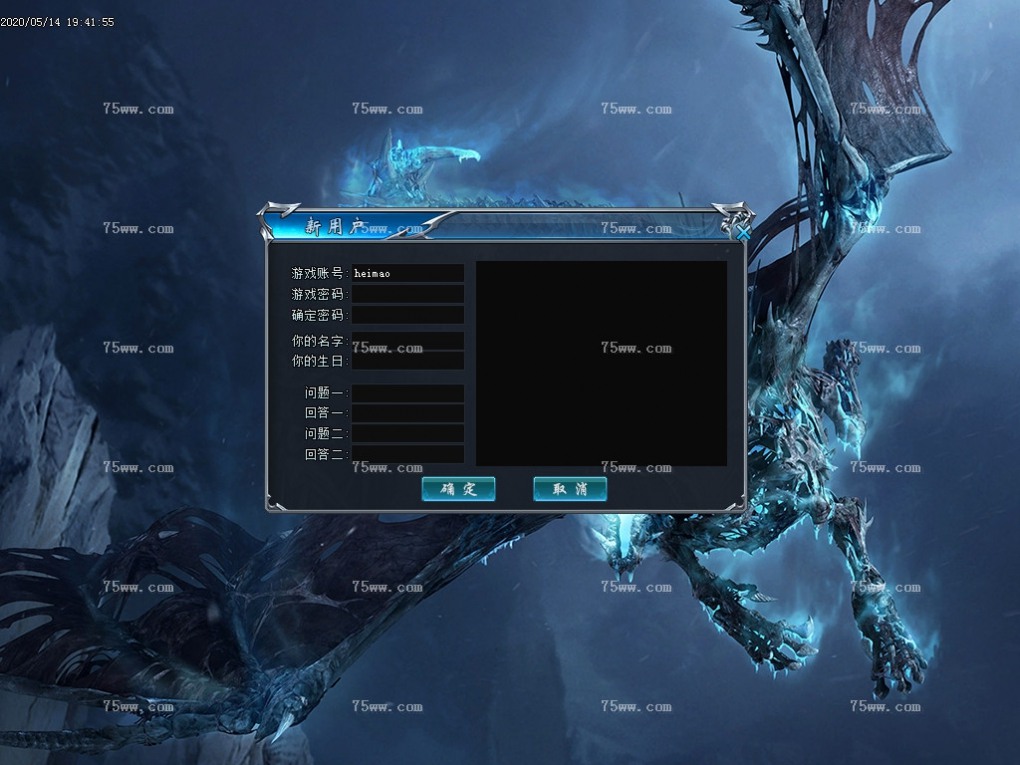Close the 新用户 dialog with the X icon

click(743, 232)
